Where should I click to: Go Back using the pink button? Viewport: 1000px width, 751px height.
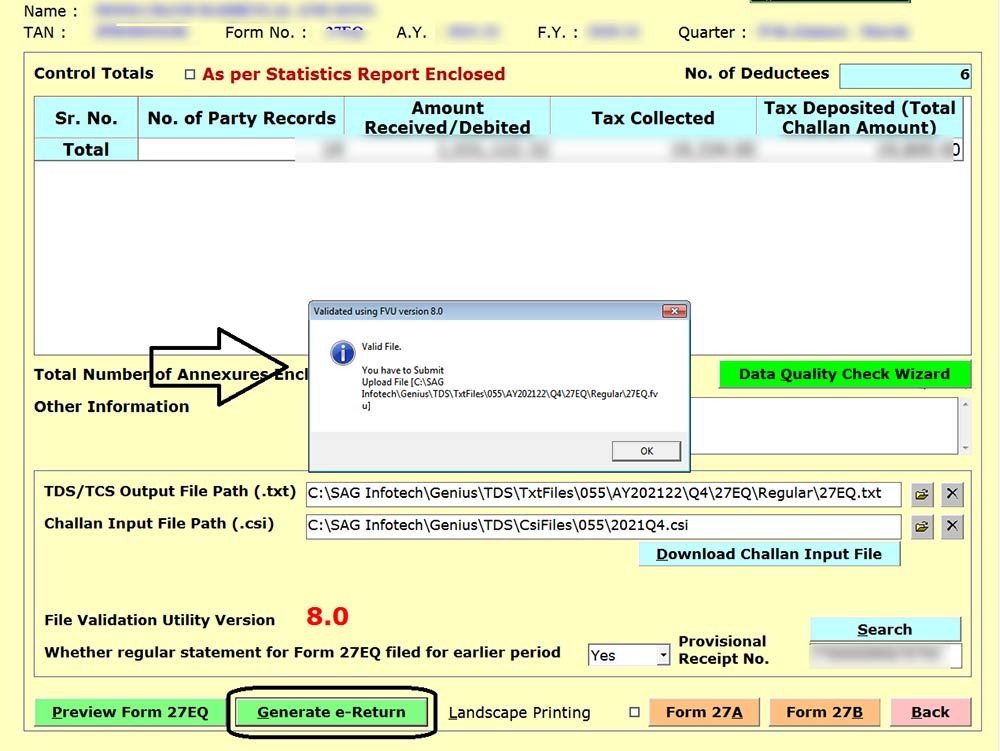[x=930, y=712]
